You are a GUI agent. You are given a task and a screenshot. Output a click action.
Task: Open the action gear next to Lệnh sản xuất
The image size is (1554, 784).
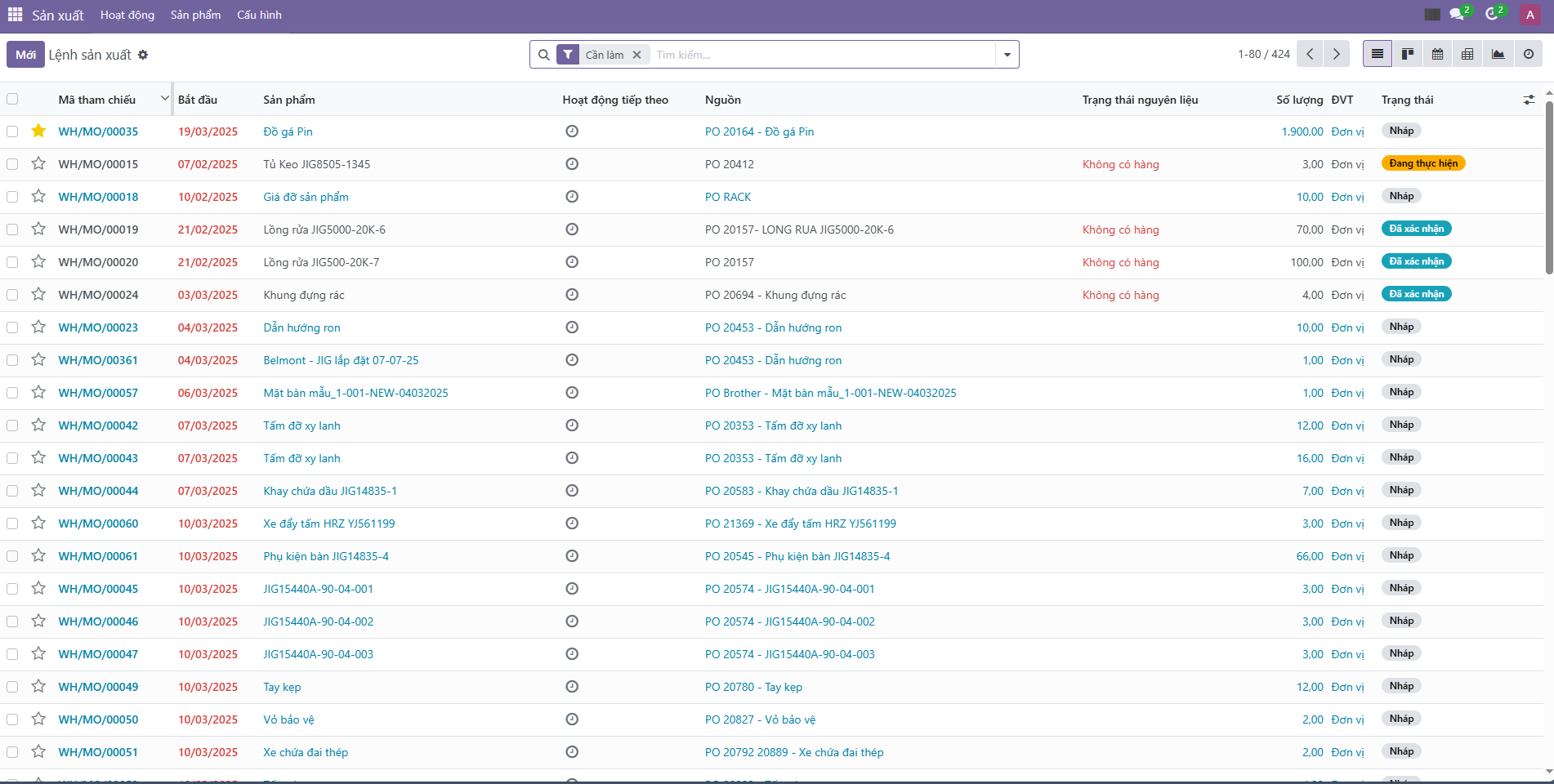143,55
